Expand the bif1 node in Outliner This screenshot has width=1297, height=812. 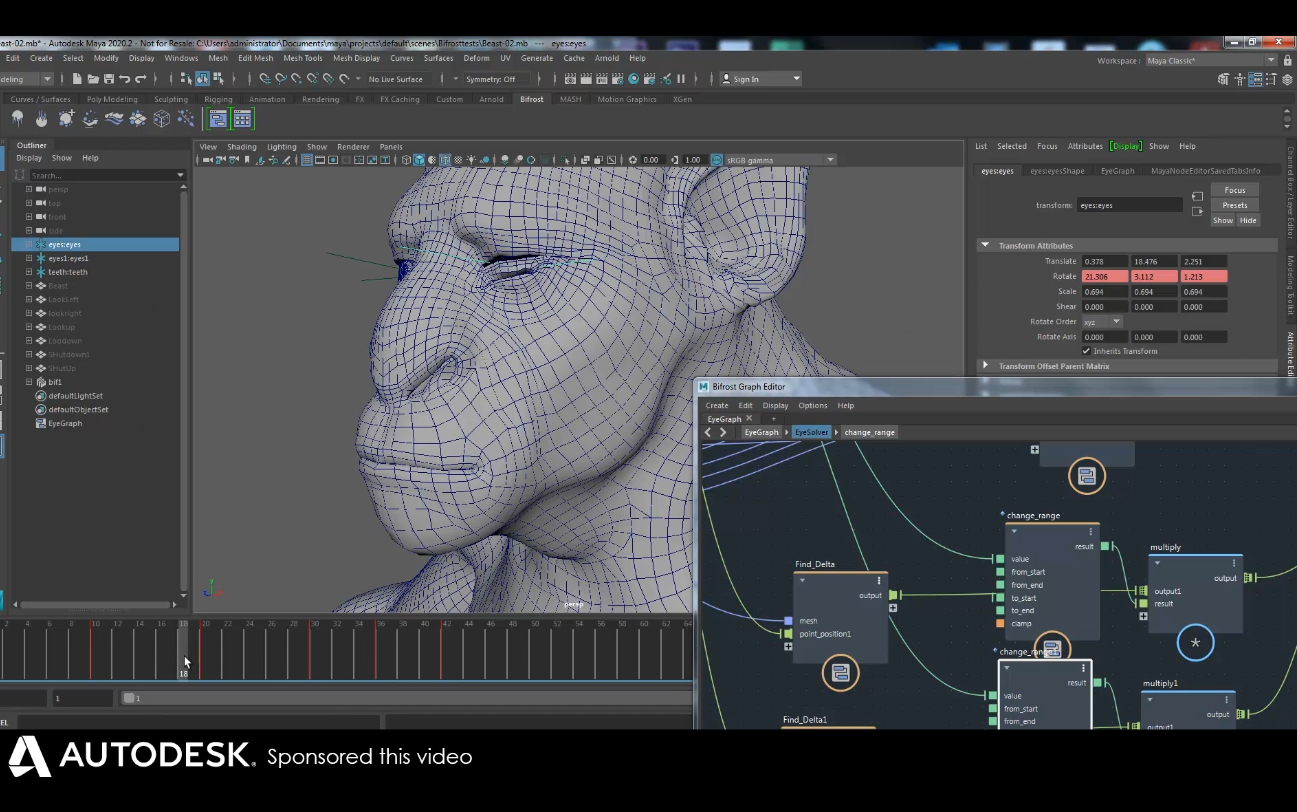(29, 382)
